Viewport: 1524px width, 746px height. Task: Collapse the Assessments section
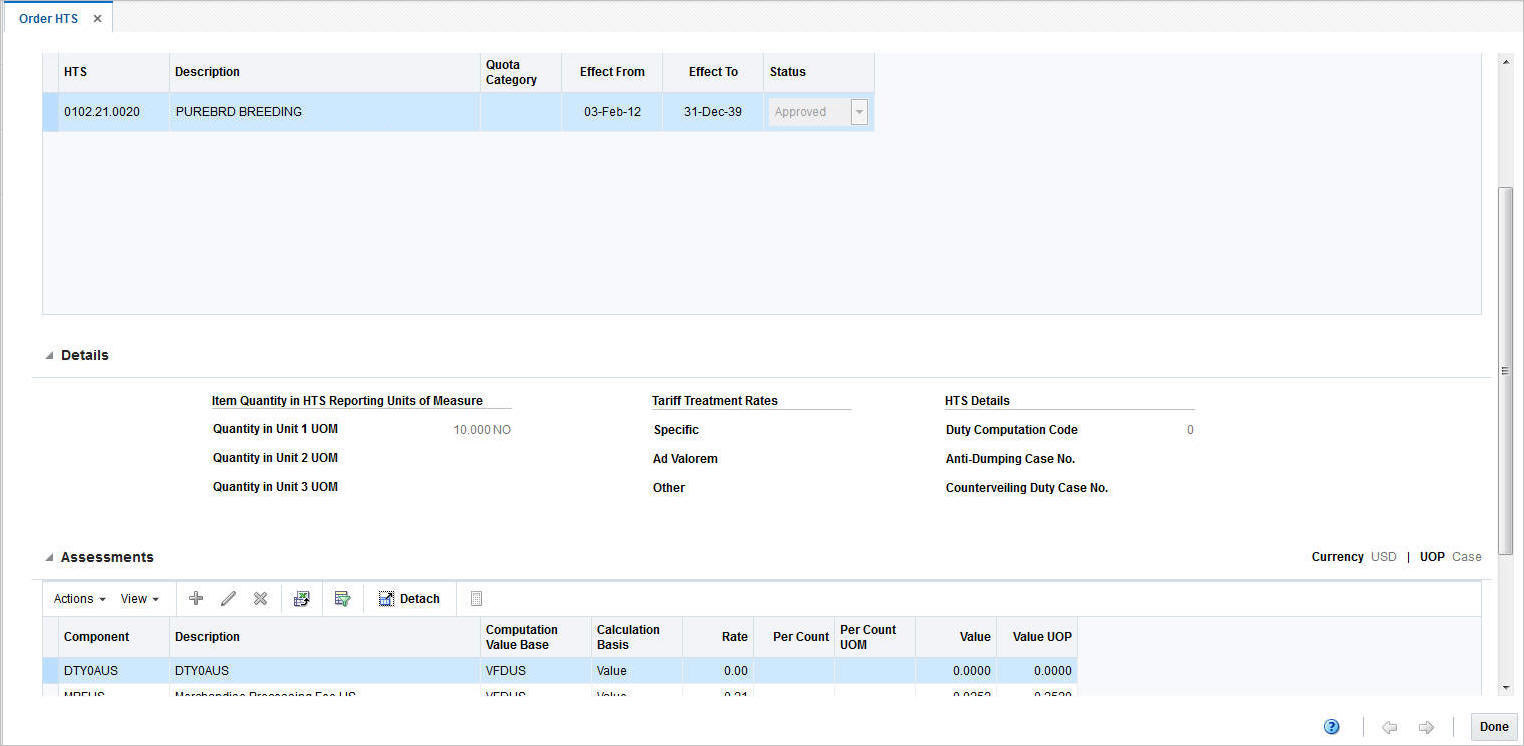[x=47, y=557]
